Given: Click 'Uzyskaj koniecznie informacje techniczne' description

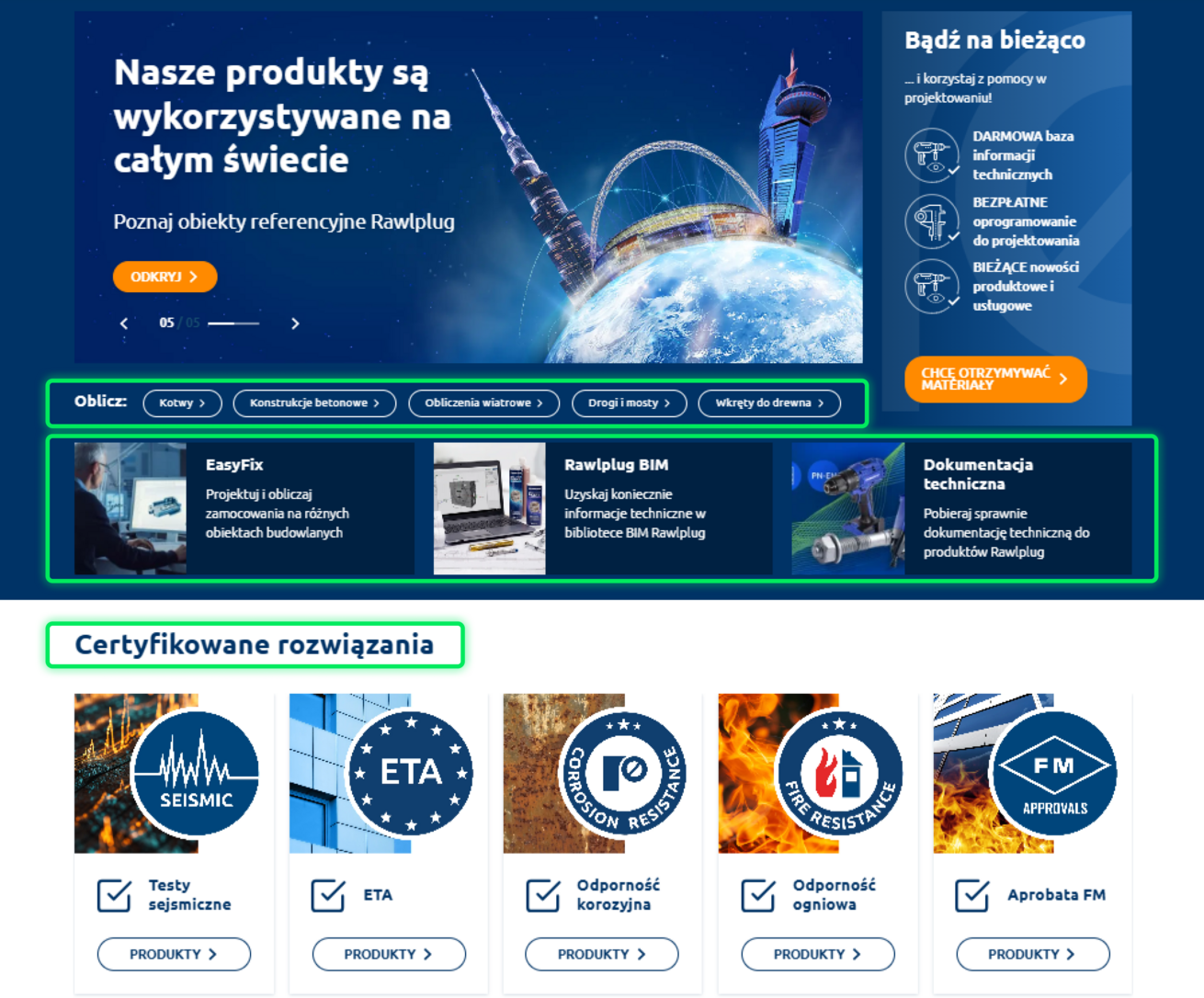Looking at the screenshot, I should tap(635, 514).
